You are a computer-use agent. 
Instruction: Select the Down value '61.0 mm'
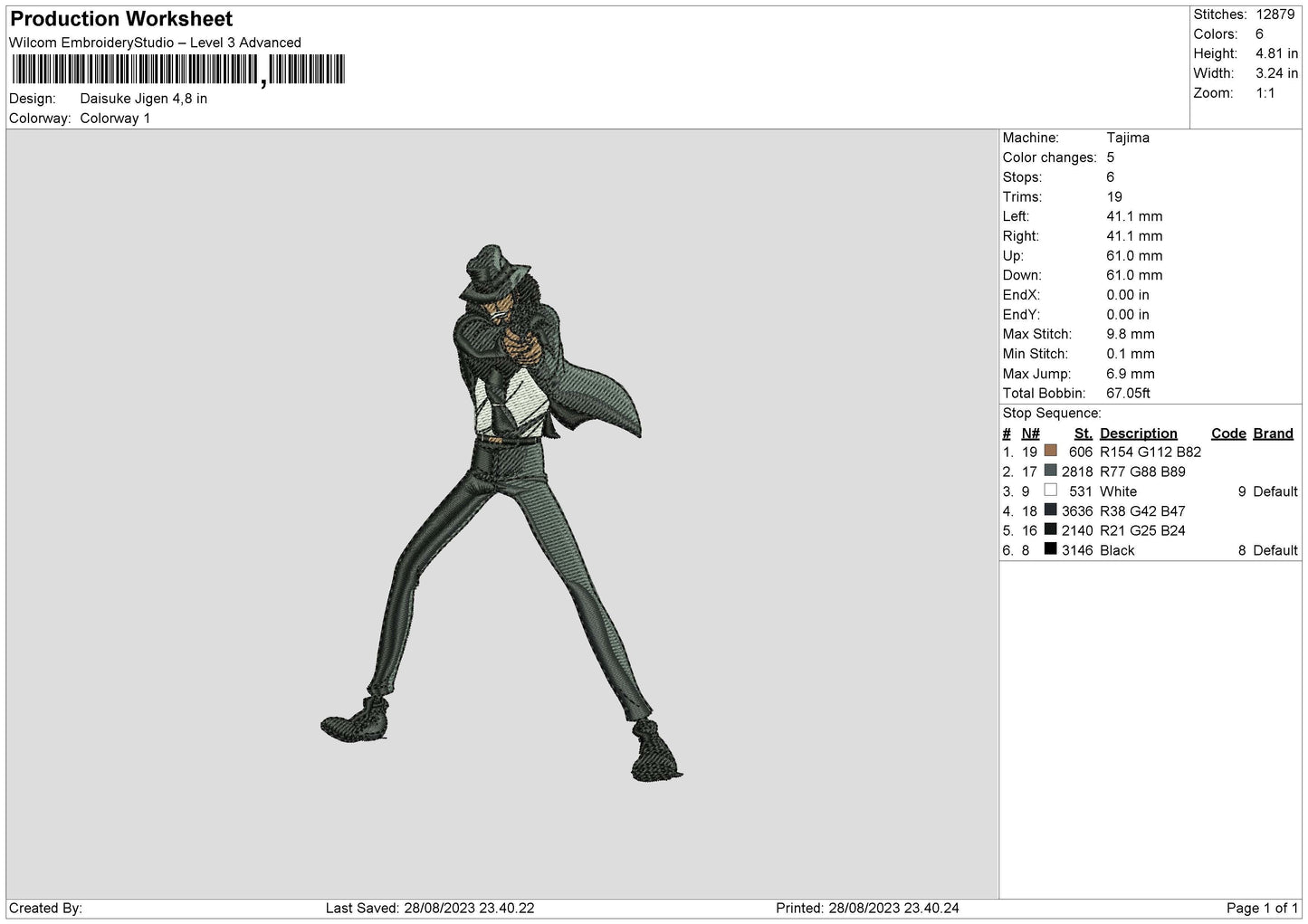(1134, 275)
